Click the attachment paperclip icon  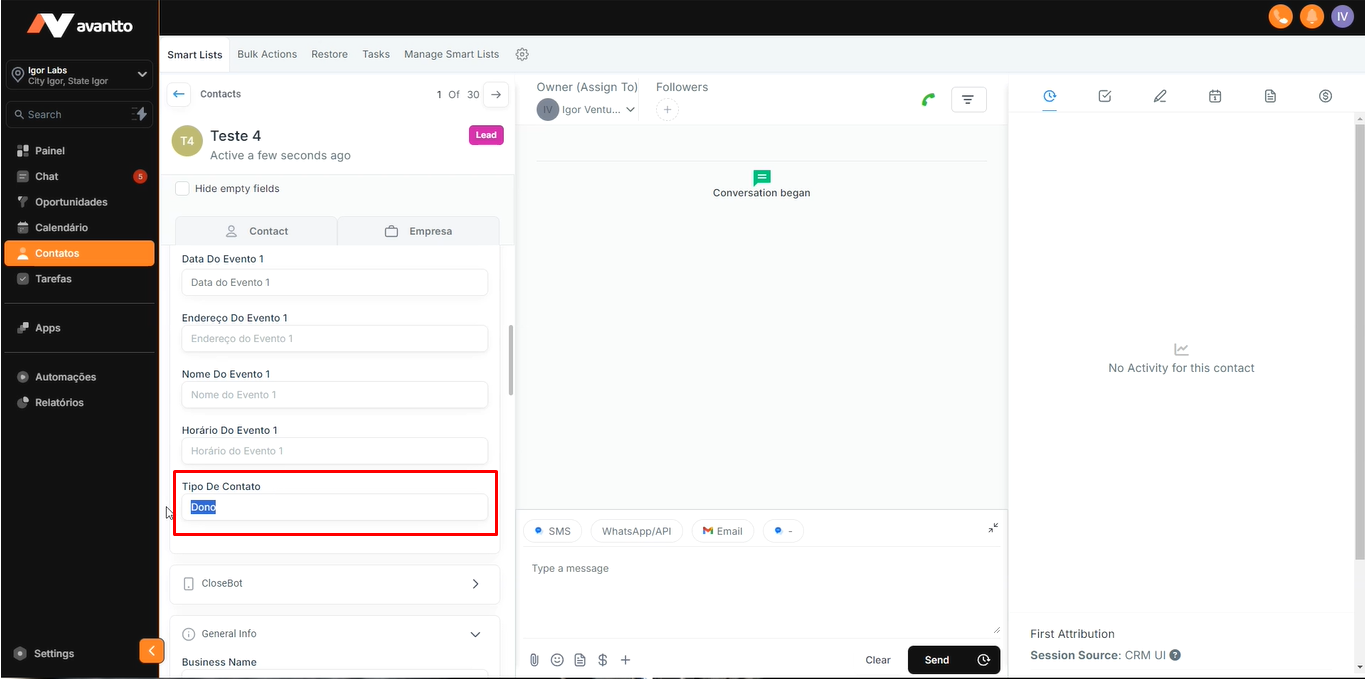pos(535,660)
